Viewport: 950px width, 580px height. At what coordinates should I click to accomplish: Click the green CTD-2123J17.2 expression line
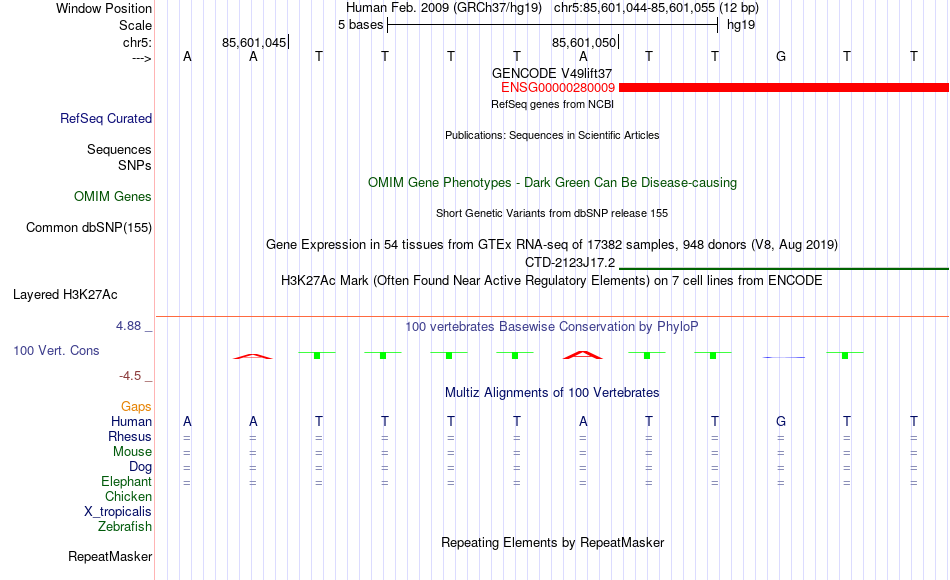784,268
